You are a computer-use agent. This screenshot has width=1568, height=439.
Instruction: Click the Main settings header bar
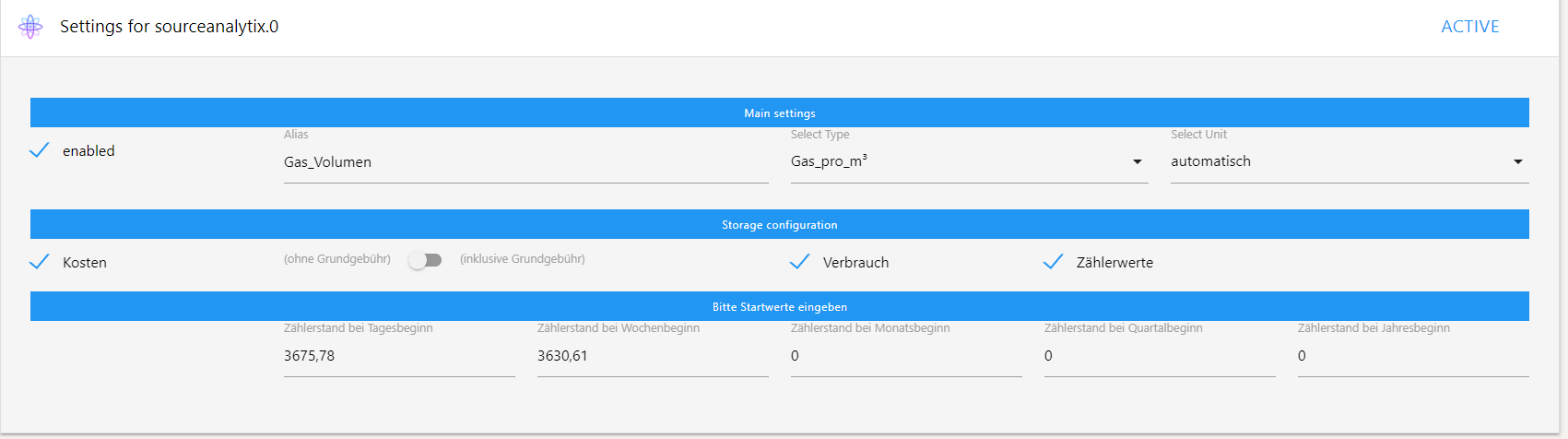[779, 113]
